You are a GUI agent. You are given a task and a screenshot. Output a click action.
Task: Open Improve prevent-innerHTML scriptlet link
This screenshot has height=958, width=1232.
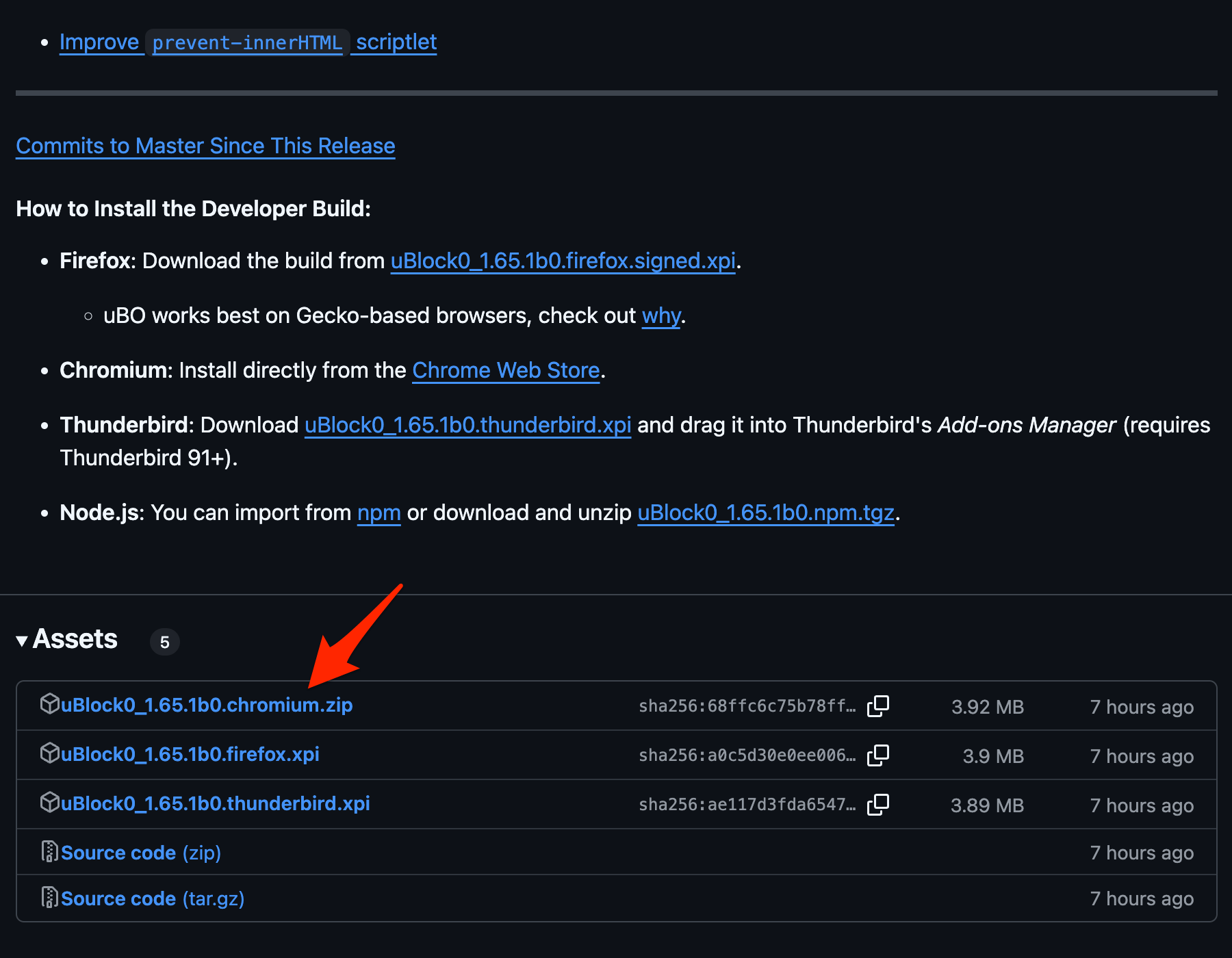(248, 42)
